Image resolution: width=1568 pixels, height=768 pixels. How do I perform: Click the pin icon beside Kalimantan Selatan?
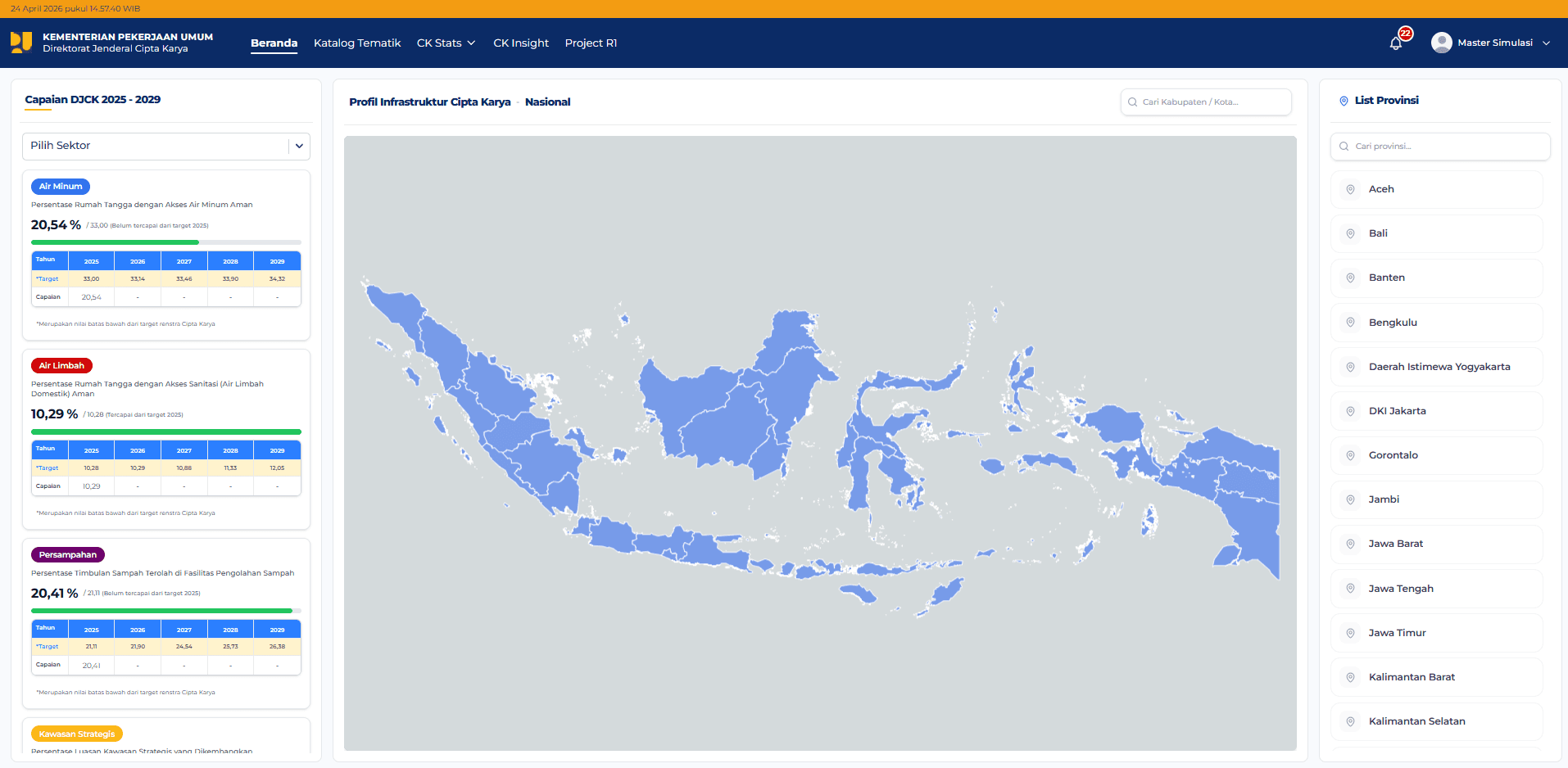pyautogui.click(x=1350, y=721)
